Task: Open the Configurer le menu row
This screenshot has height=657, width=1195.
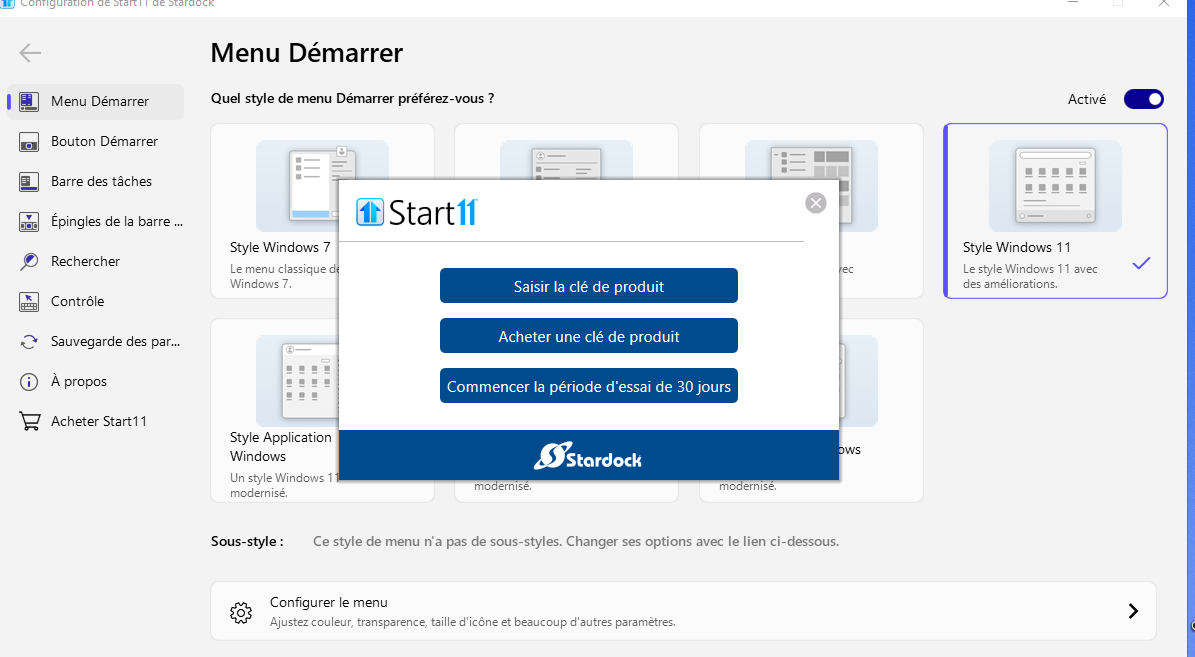Action: (683, 611)
